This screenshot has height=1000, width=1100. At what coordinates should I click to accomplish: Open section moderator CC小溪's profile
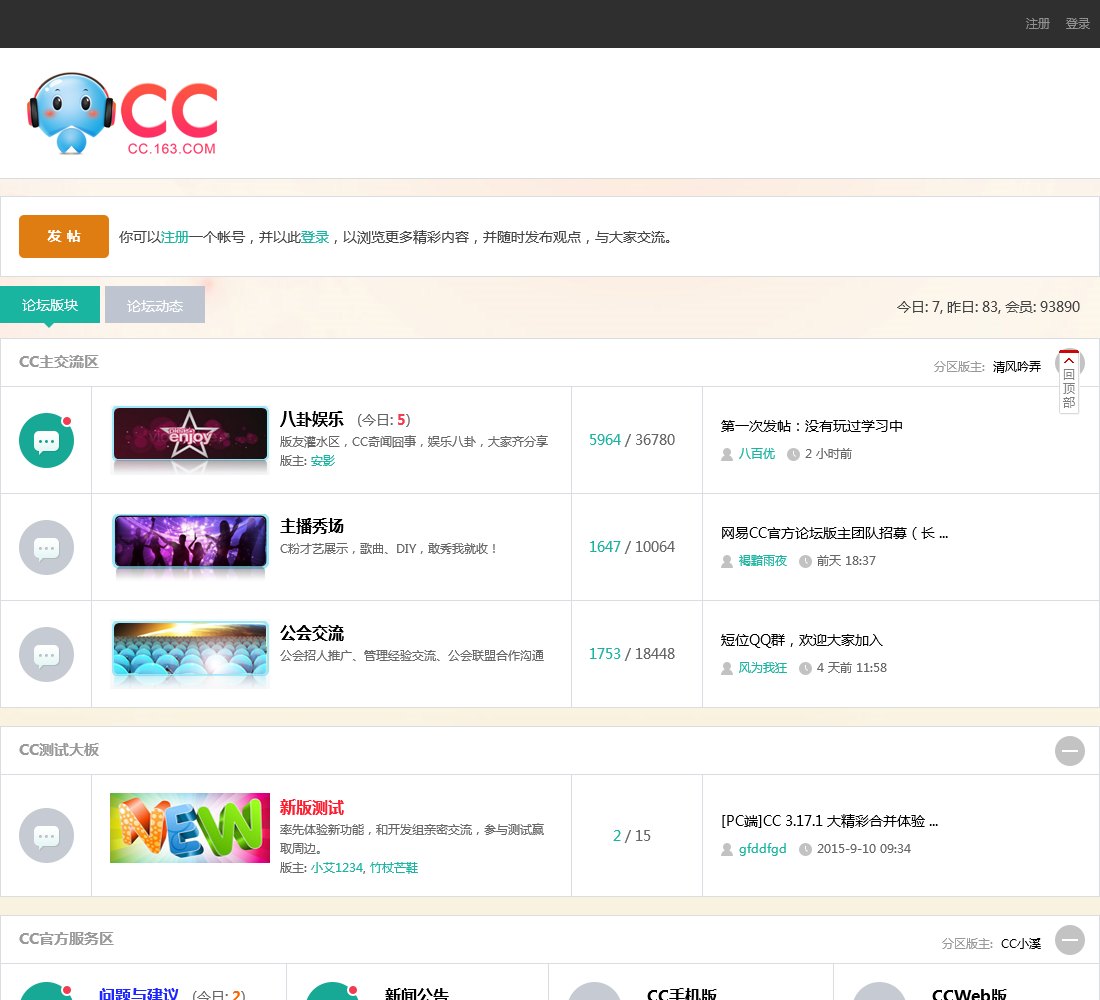click(1021, 944)
